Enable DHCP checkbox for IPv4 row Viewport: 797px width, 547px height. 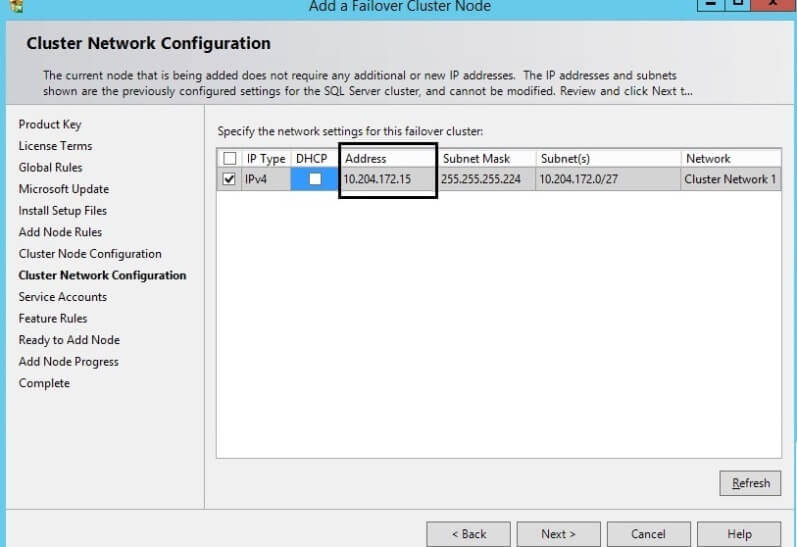pyautogui.click(x=315, y=179)
